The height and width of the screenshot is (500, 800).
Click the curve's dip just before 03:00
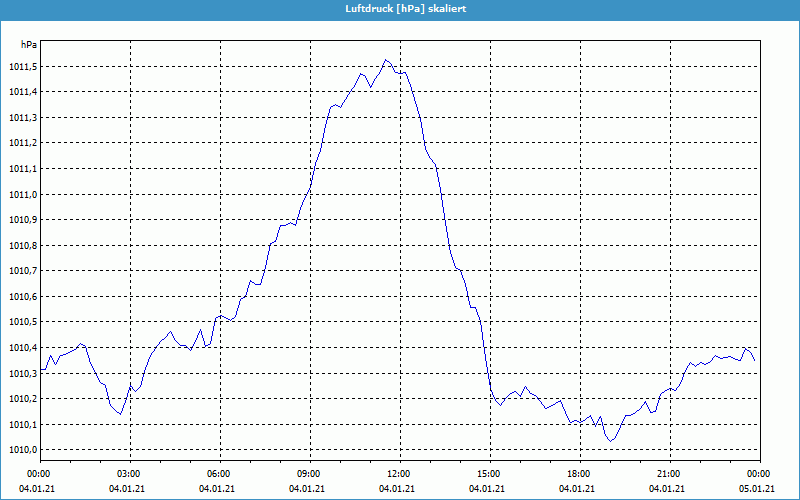(x=120, y=413)
